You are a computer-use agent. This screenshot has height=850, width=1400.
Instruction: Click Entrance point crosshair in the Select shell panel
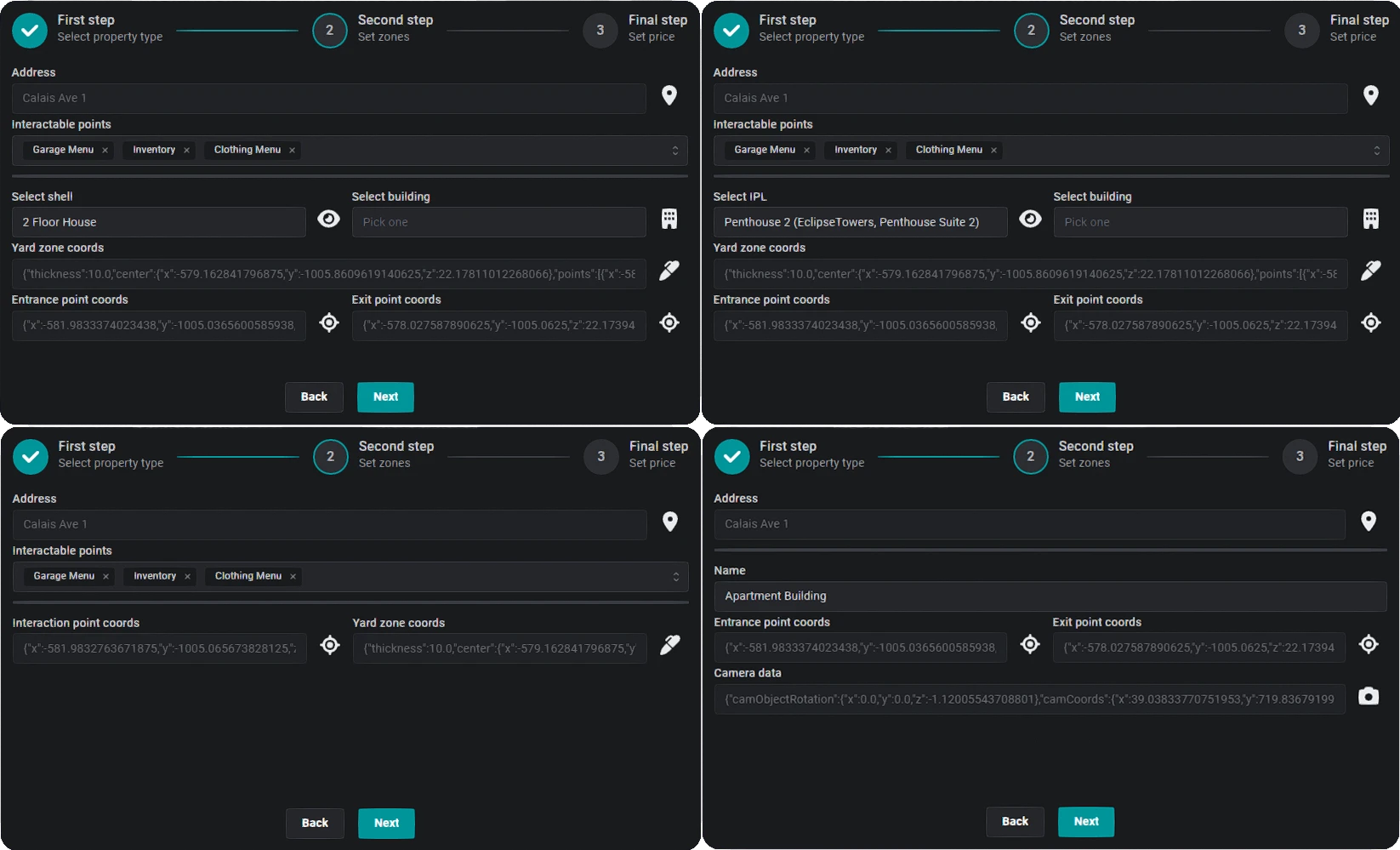[329, 323]
